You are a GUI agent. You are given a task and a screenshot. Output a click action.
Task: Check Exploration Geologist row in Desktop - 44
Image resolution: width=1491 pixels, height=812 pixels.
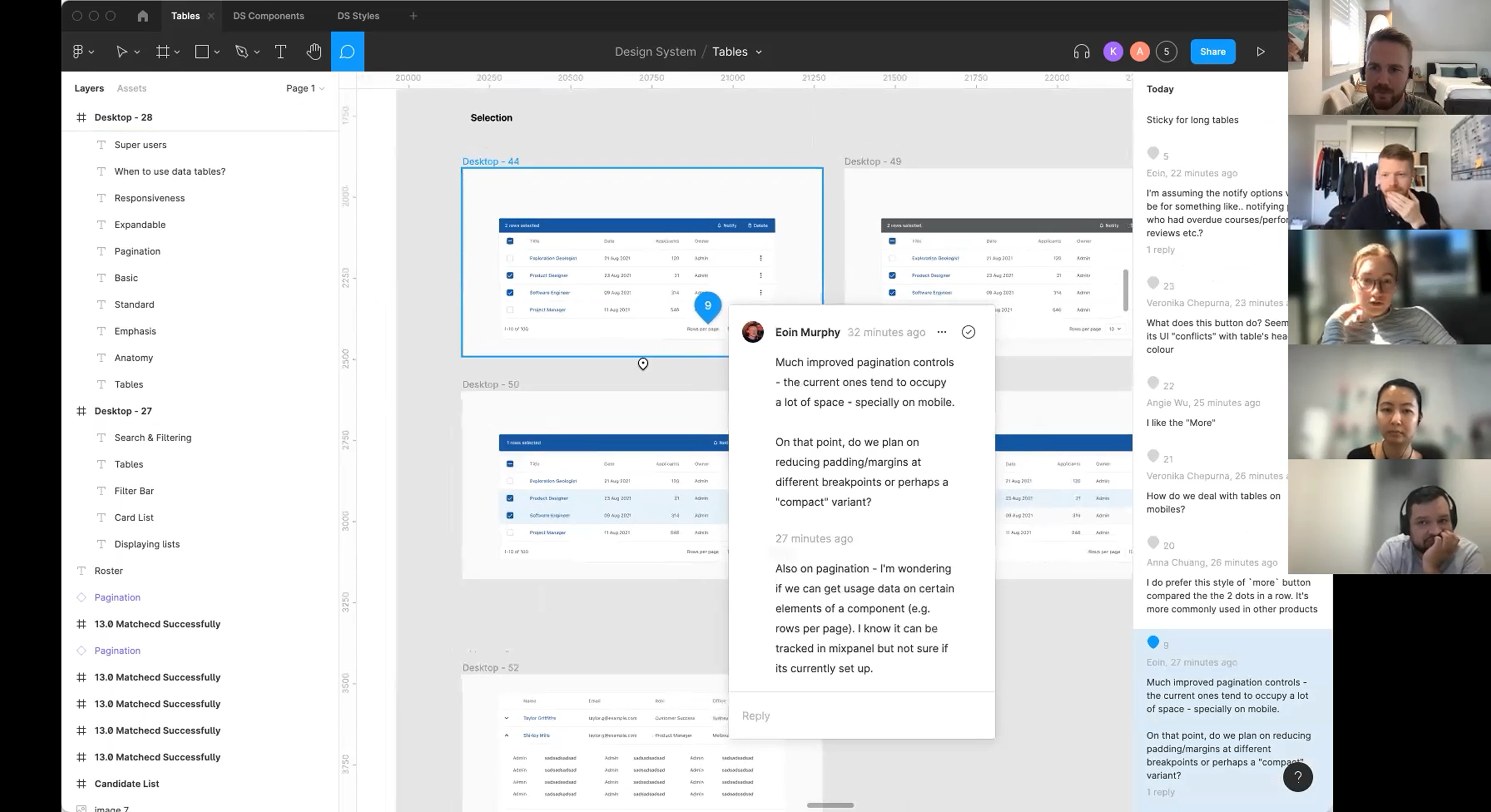pyautogui.click(x=510, y=258)
